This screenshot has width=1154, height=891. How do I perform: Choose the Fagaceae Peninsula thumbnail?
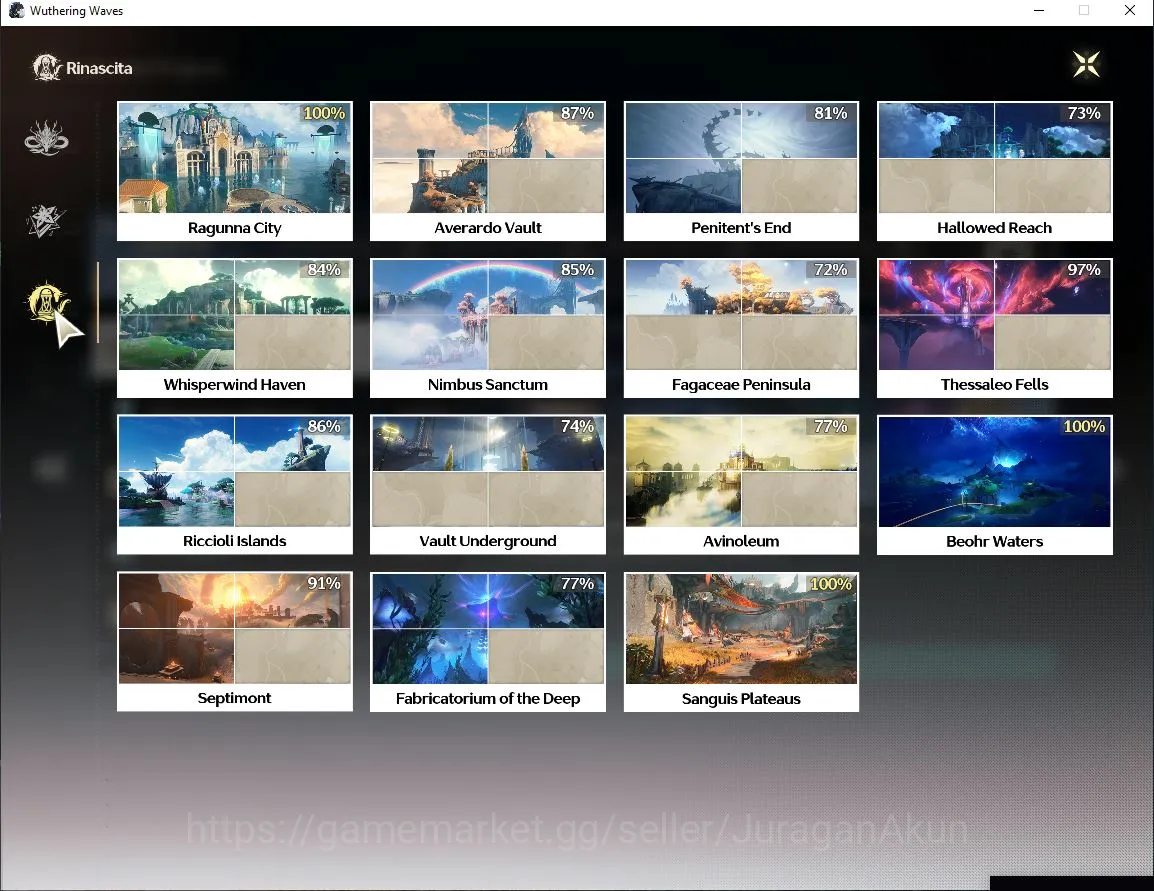741,327
